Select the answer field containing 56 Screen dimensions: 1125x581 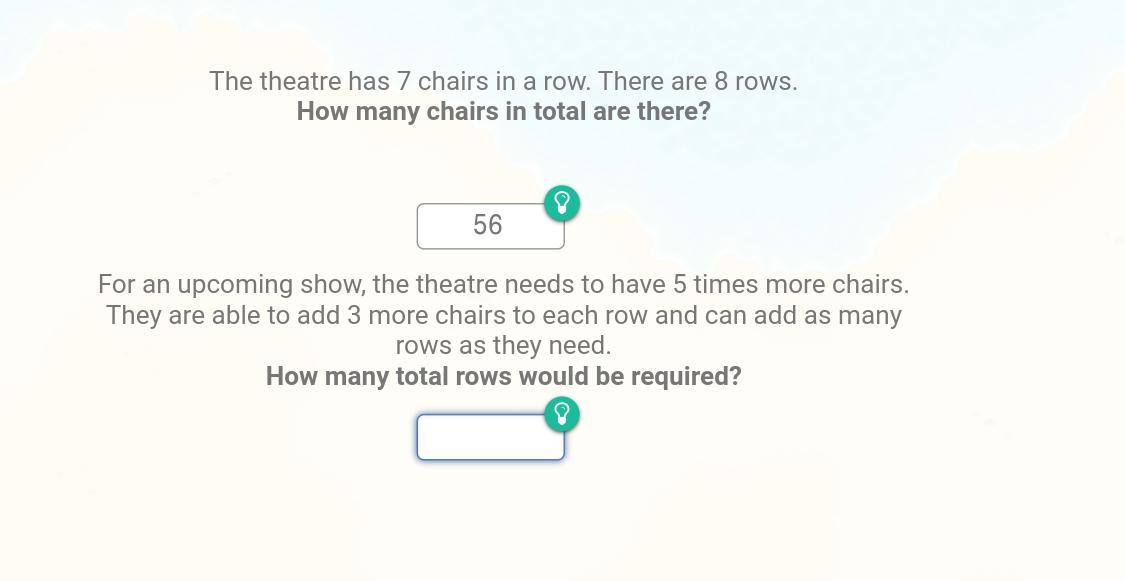click(491, 226)
